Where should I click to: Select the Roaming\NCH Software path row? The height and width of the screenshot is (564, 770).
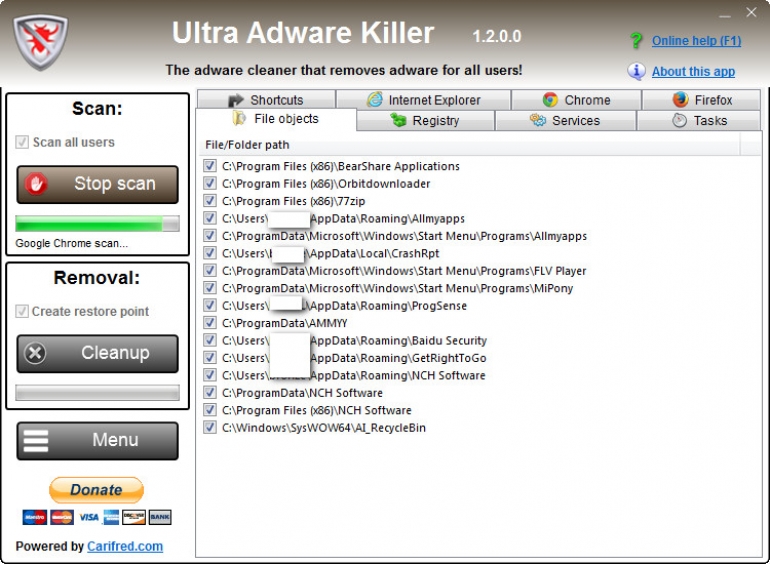pos(344,375)
